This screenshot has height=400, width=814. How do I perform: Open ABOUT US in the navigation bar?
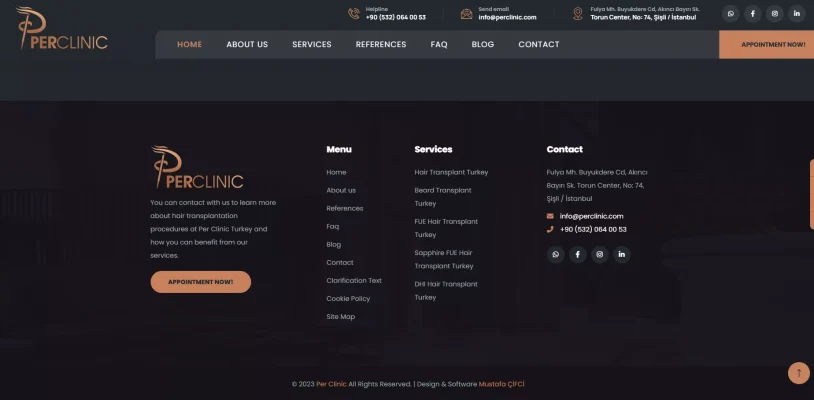[x=247, y=45]
